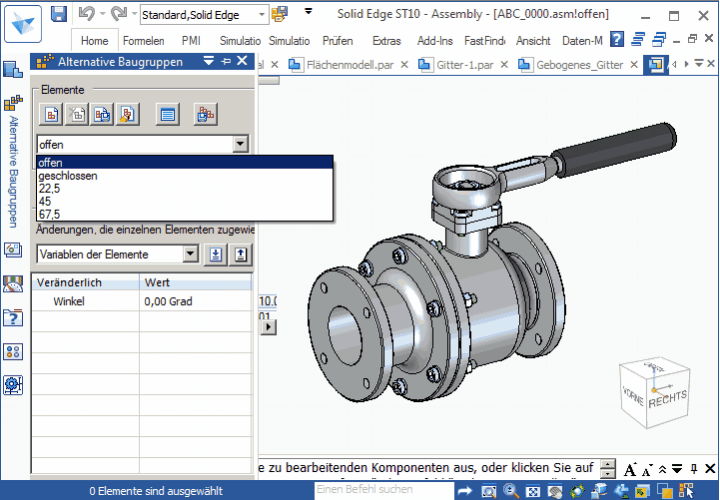
Task: Click the Solid Edge application button
Action: 23,24
